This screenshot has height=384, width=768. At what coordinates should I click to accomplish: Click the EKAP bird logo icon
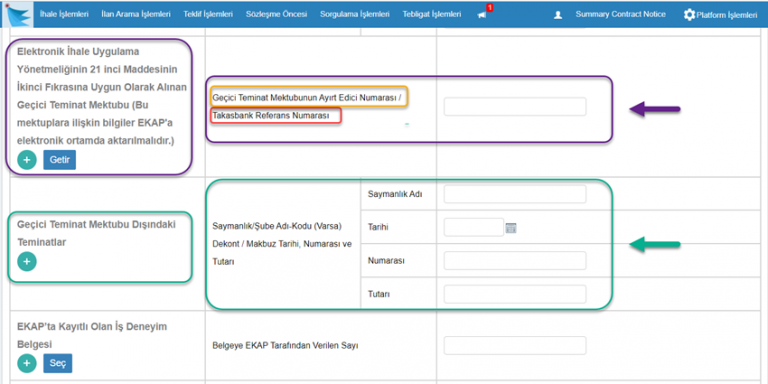point(18,14)
